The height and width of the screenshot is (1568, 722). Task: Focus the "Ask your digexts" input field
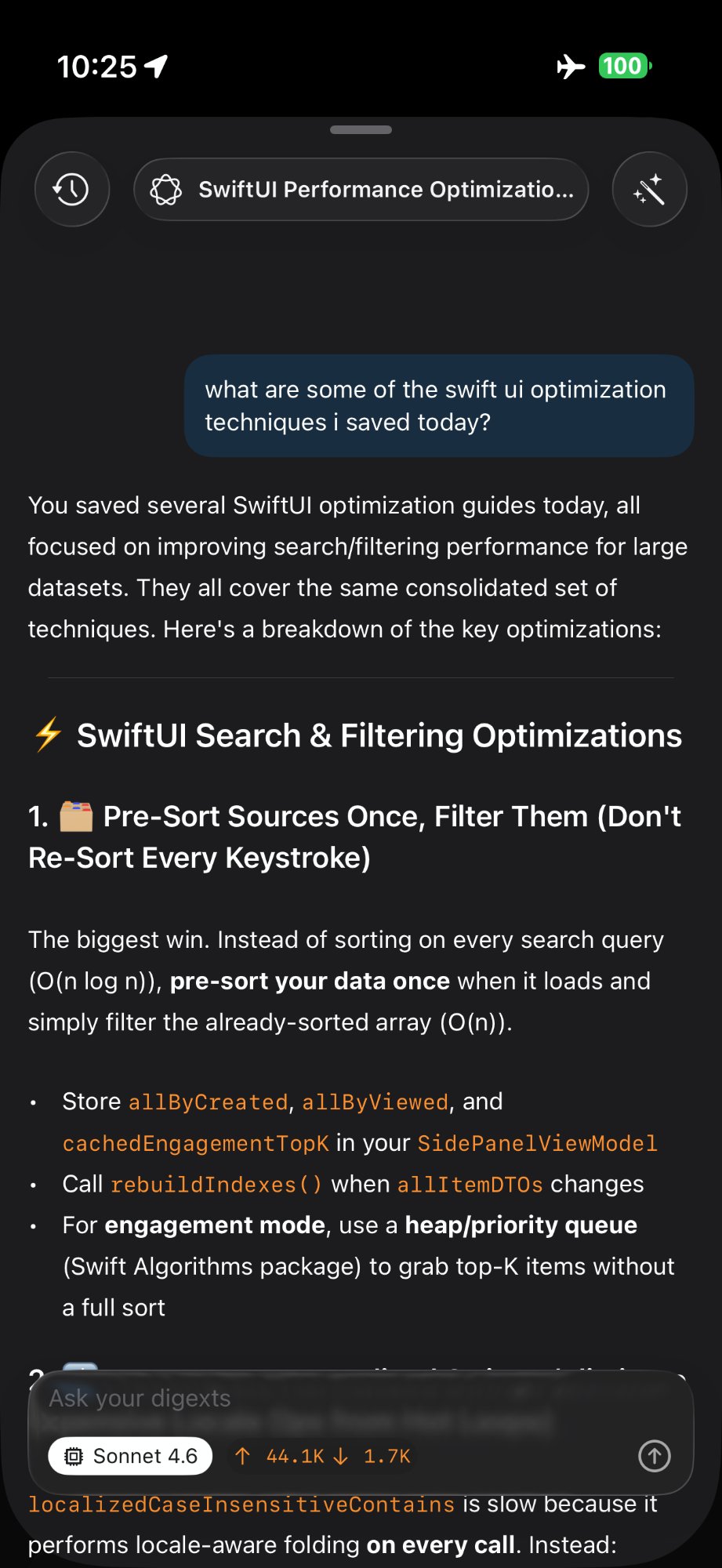pyautogui.click(x=314, y=1399)
